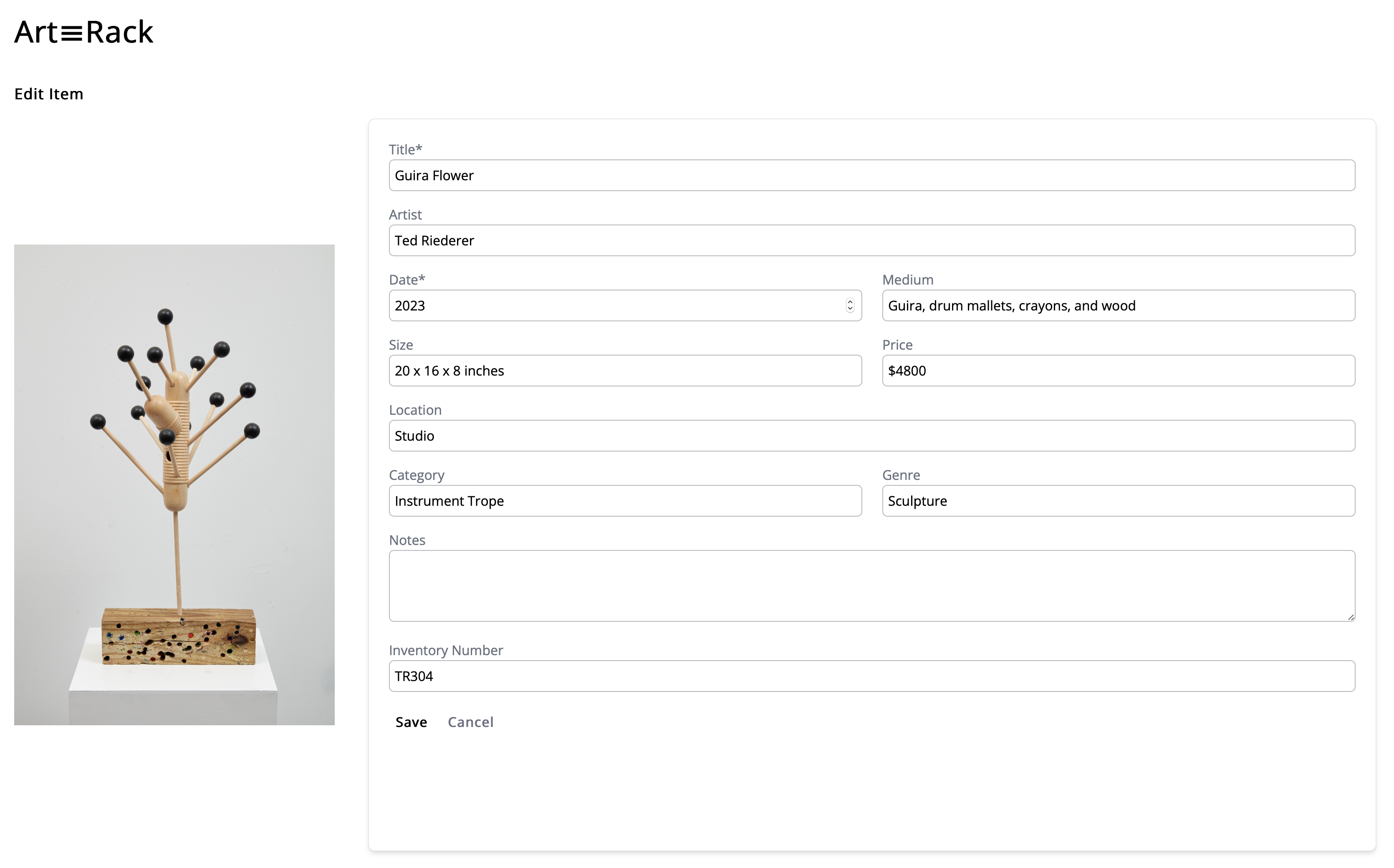Click inside the empty Notes text area
Viewport: 1394px width, 868px height.
tap(871, 585)
